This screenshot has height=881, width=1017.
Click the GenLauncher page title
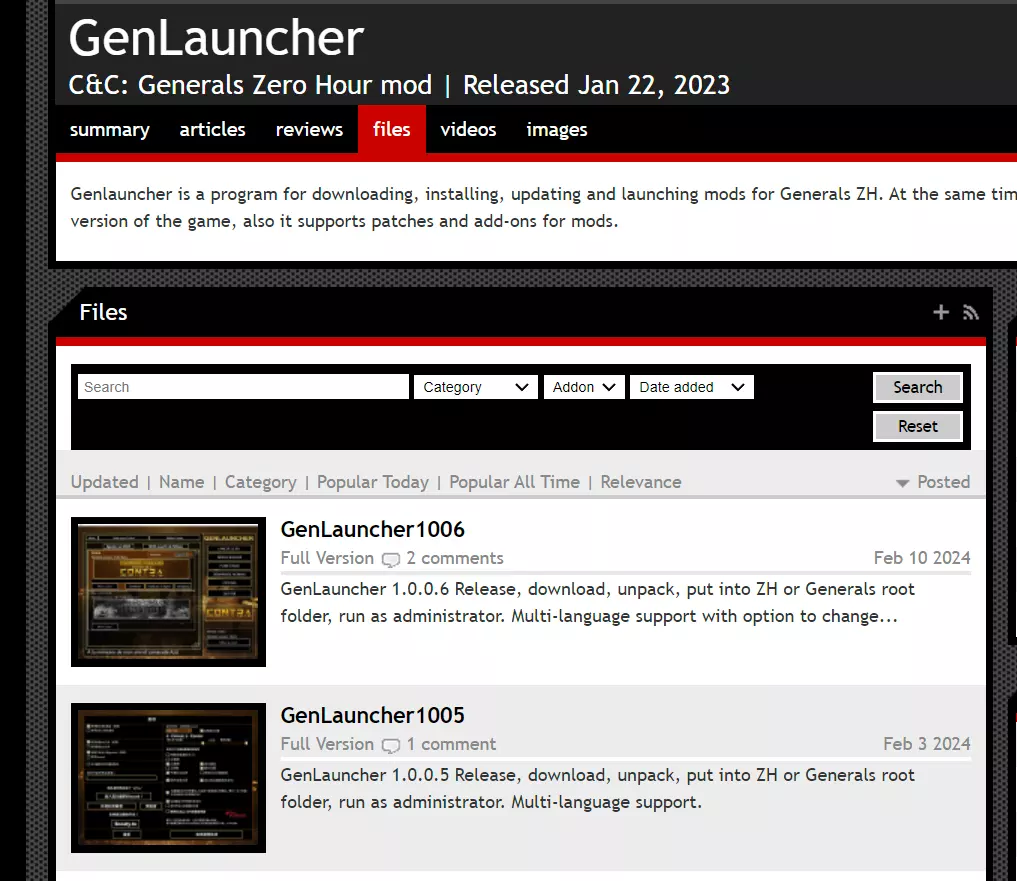point(216,38)
